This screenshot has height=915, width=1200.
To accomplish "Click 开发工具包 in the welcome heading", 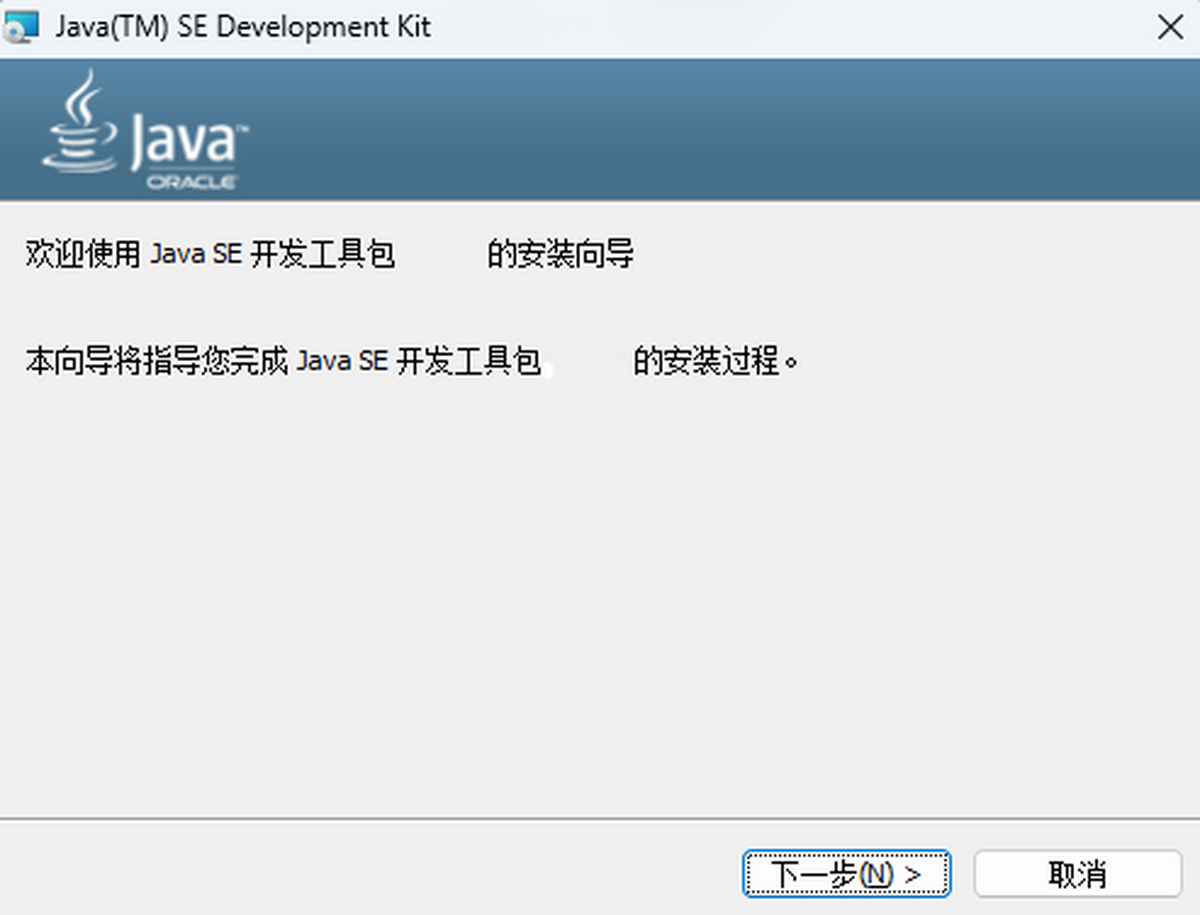I will (322, 255).
